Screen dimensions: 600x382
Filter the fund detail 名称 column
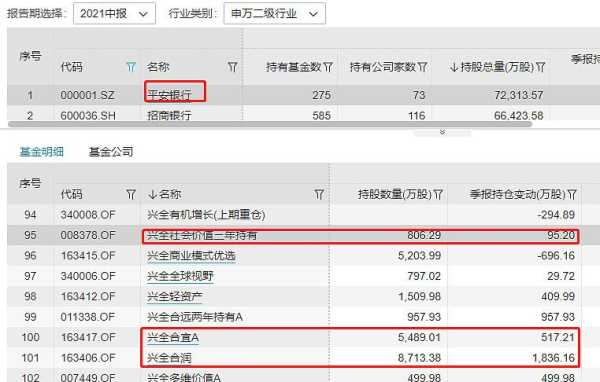(319, 195)
